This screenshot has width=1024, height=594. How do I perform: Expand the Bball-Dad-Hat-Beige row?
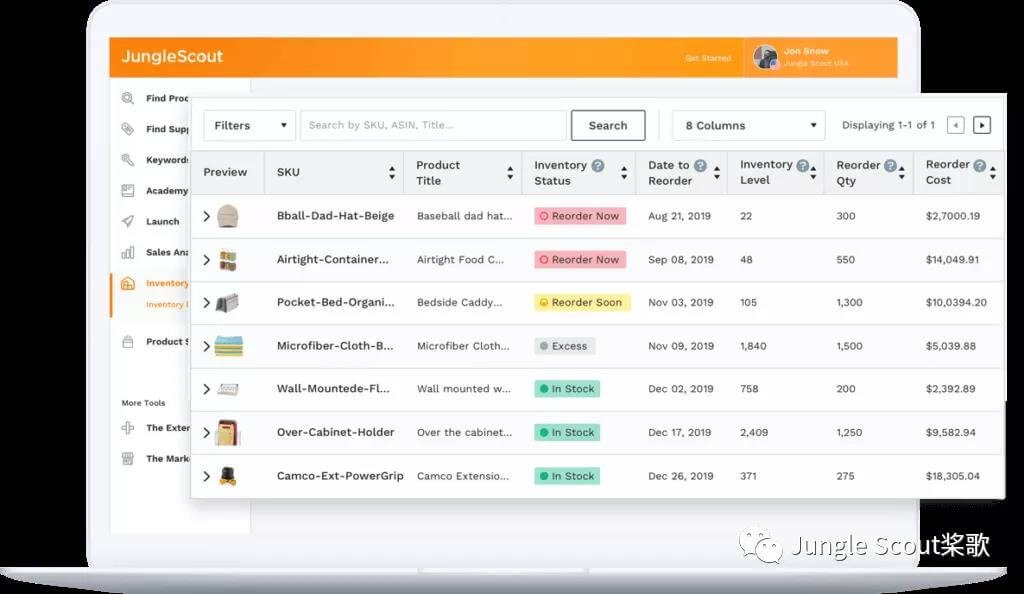point(206,216)
